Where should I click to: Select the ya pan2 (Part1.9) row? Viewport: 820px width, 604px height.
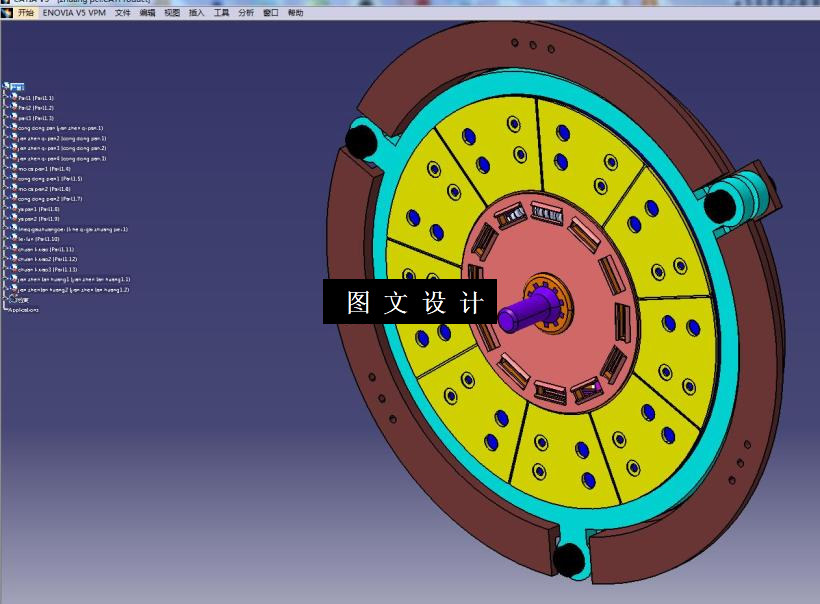[x=39, y=219]
